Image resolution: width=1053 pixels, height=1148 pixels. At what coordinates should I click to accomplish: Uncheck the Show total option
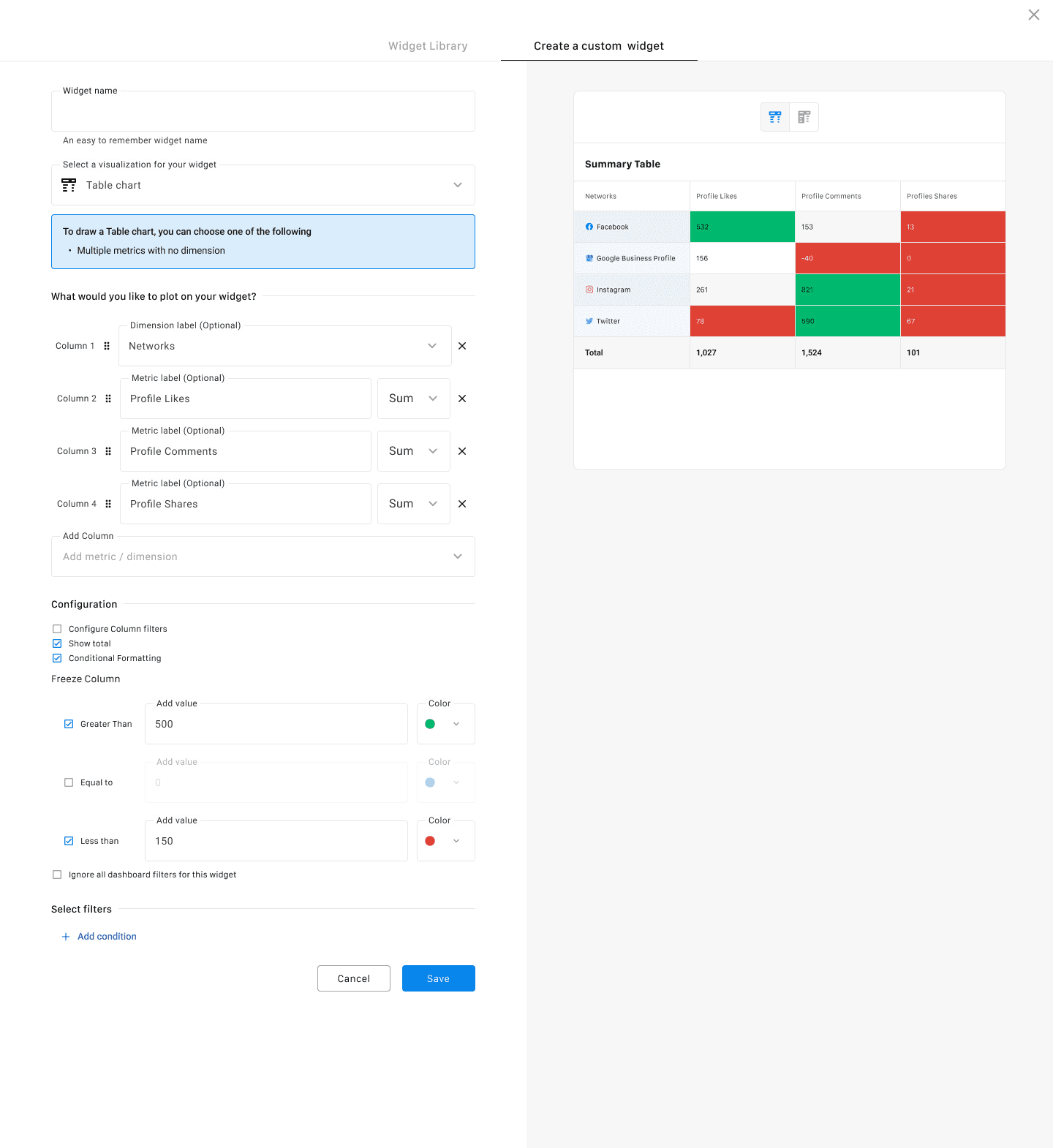[x=57, y=643]
